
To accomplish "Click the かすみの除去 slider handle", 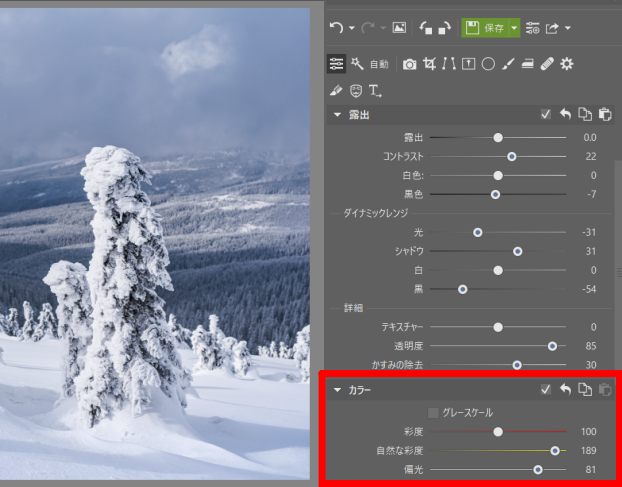I will (x=517, y=365).
